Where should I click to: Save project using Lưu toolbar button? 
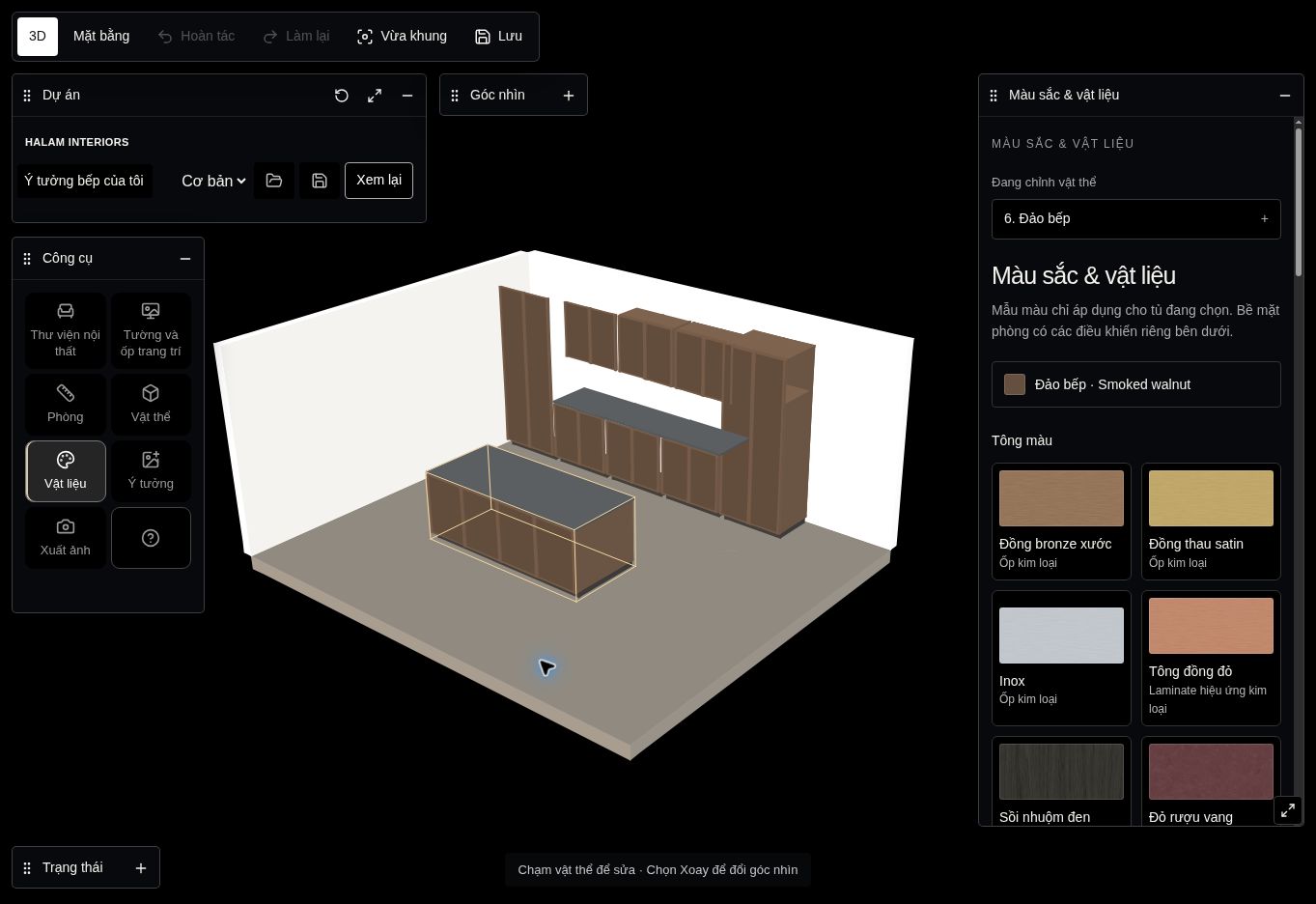(498, 37)
